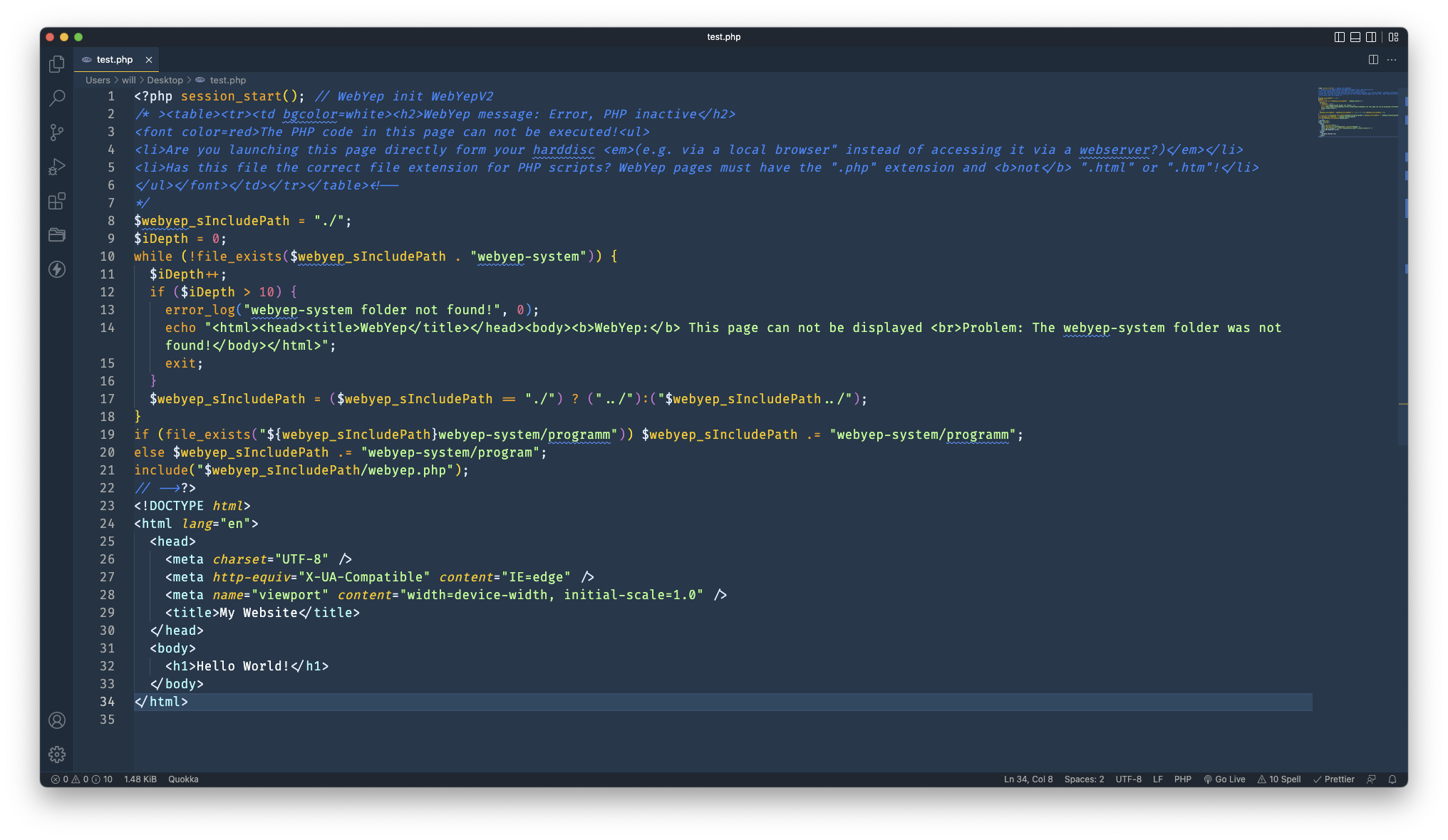Open the Run and Debug view
The height and width of the screenshot is (840, 1448).
[57, 167]
